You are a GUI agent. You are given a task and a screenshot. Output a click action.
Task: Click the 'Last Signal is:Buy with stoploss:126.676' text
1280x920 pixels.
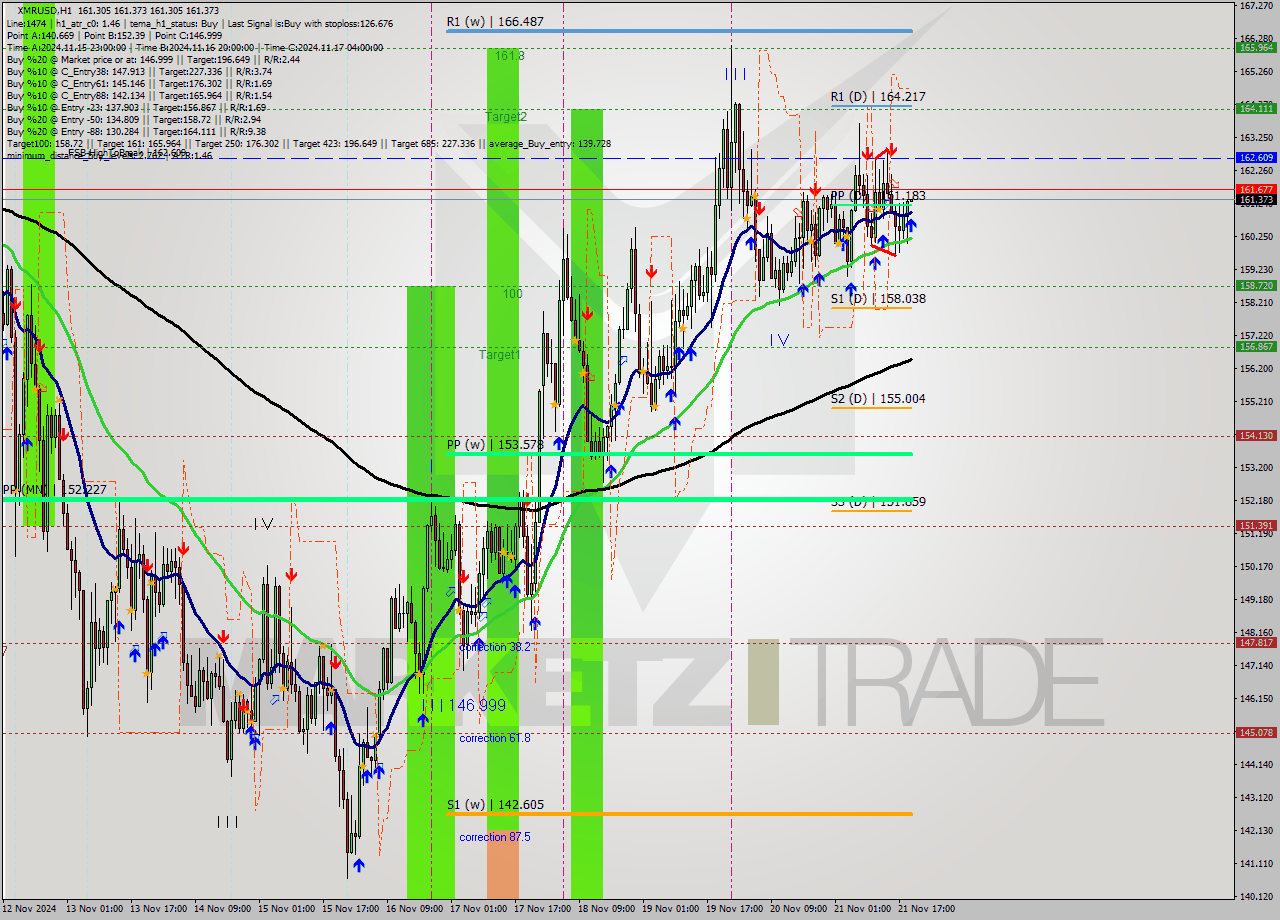click(310, 24)
